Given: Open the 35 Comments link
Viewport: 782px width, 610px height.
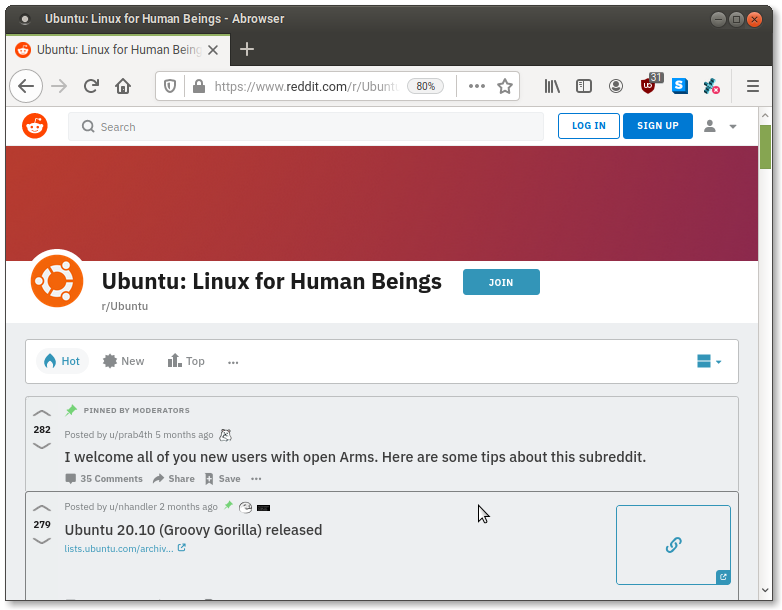Looking at the screenshot, I should pyautogui.click(x=104, y=479).
